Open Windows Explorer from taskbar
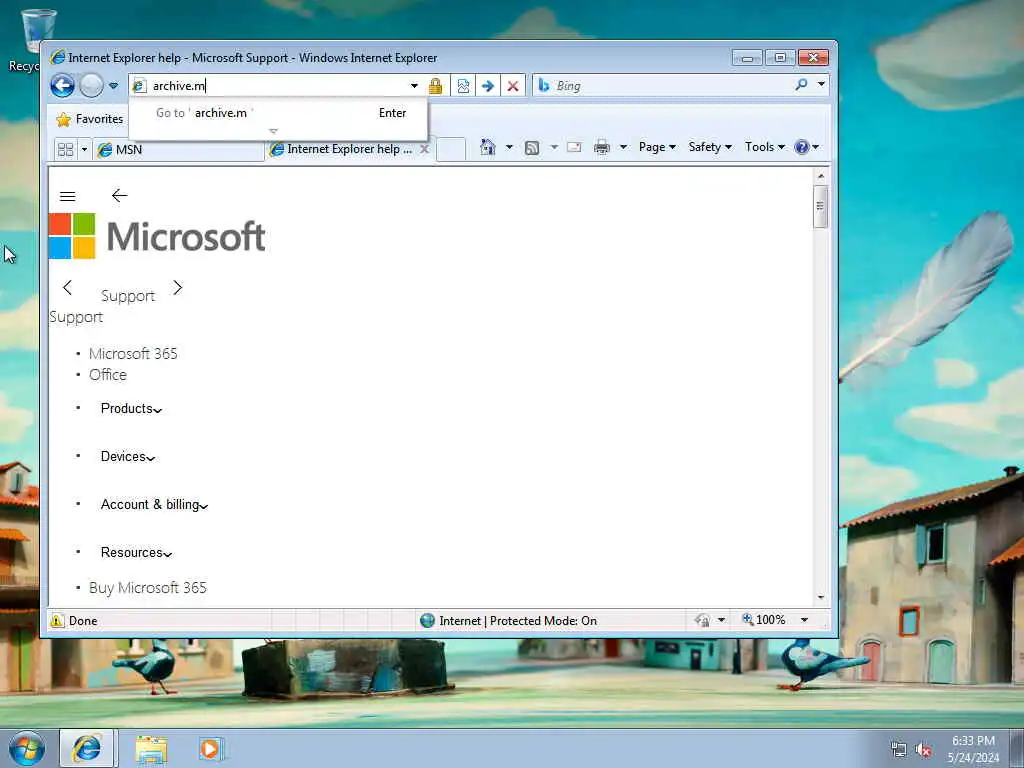Viewport: 1024px width, 768px height. click(152, 749)
